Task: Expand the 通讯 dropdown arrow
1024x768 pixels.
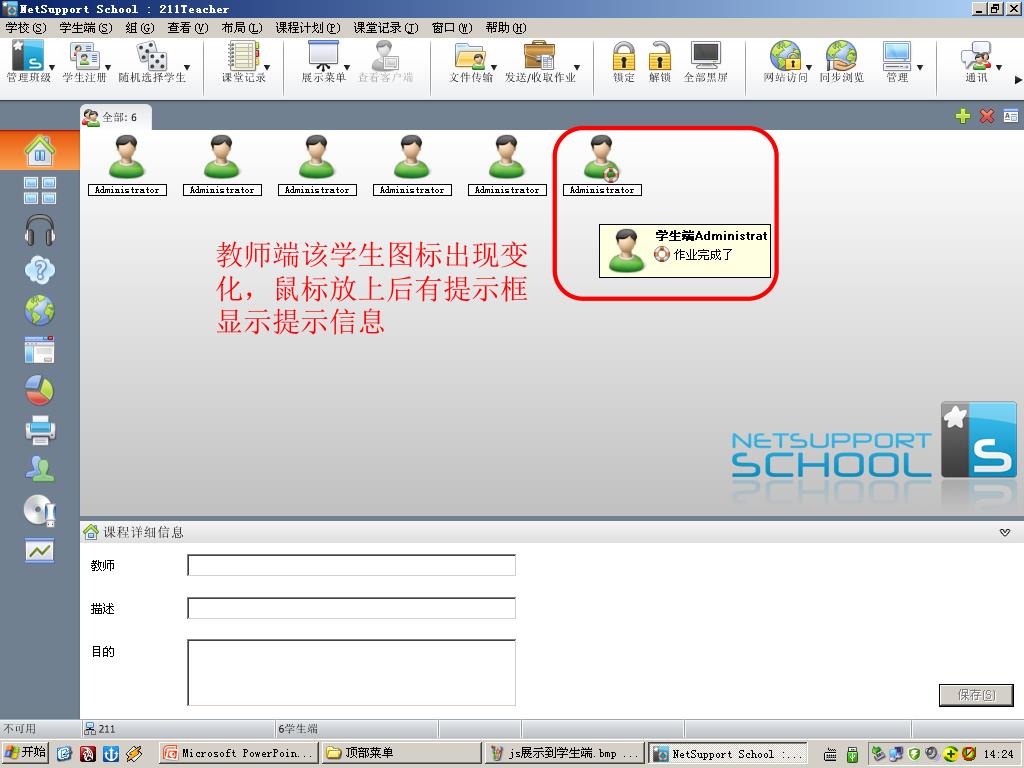Action: tap(999, 67)
